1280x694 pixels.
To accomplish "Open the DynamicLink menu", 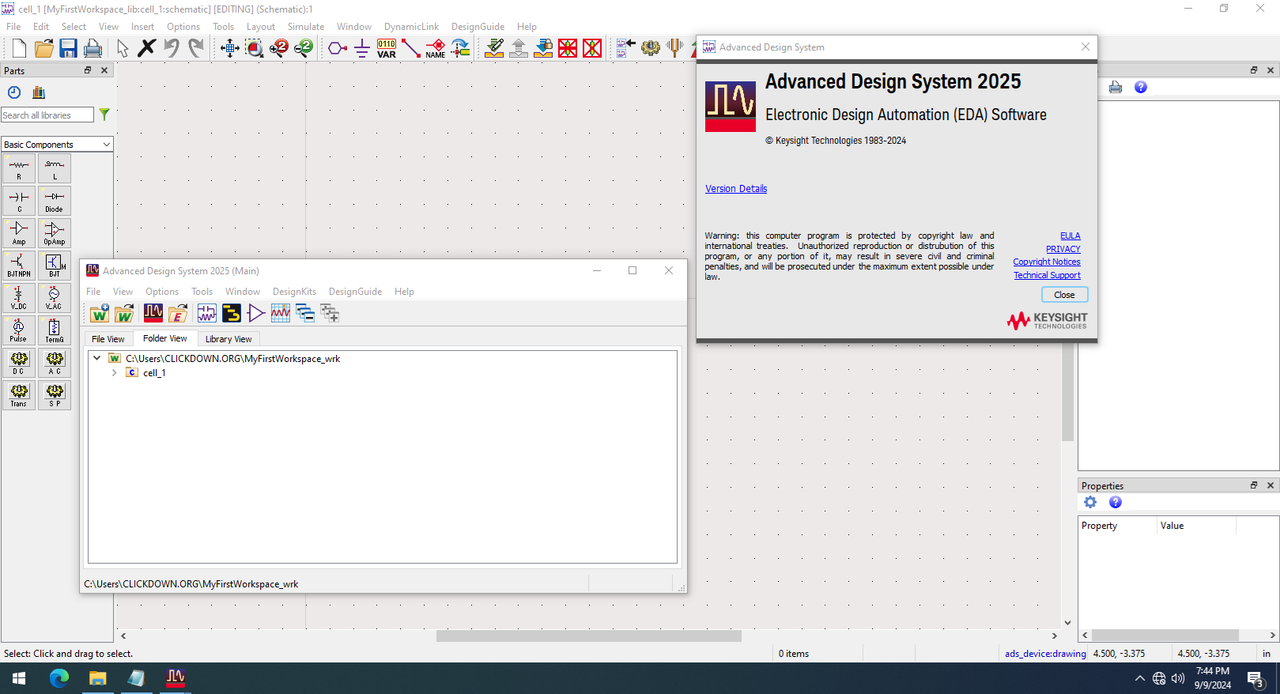I will (x=411, y=27).
